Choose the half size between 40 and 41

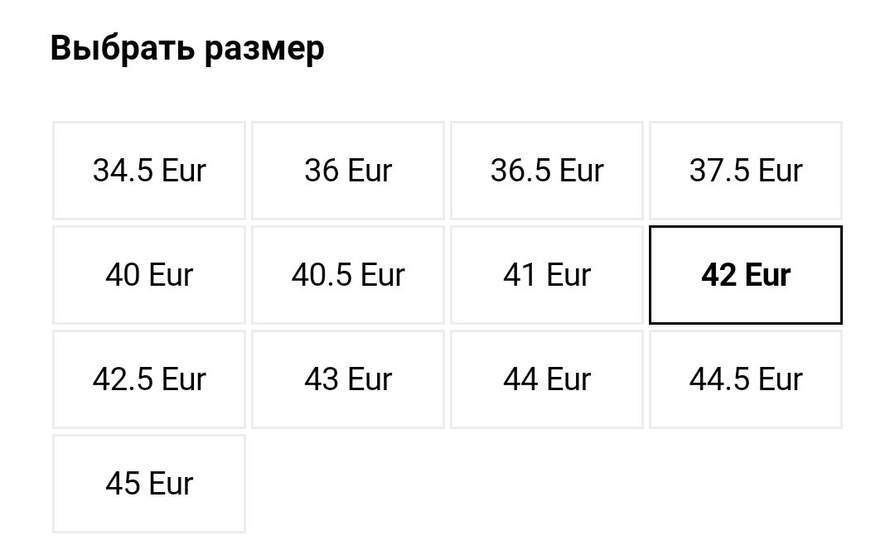348,275
